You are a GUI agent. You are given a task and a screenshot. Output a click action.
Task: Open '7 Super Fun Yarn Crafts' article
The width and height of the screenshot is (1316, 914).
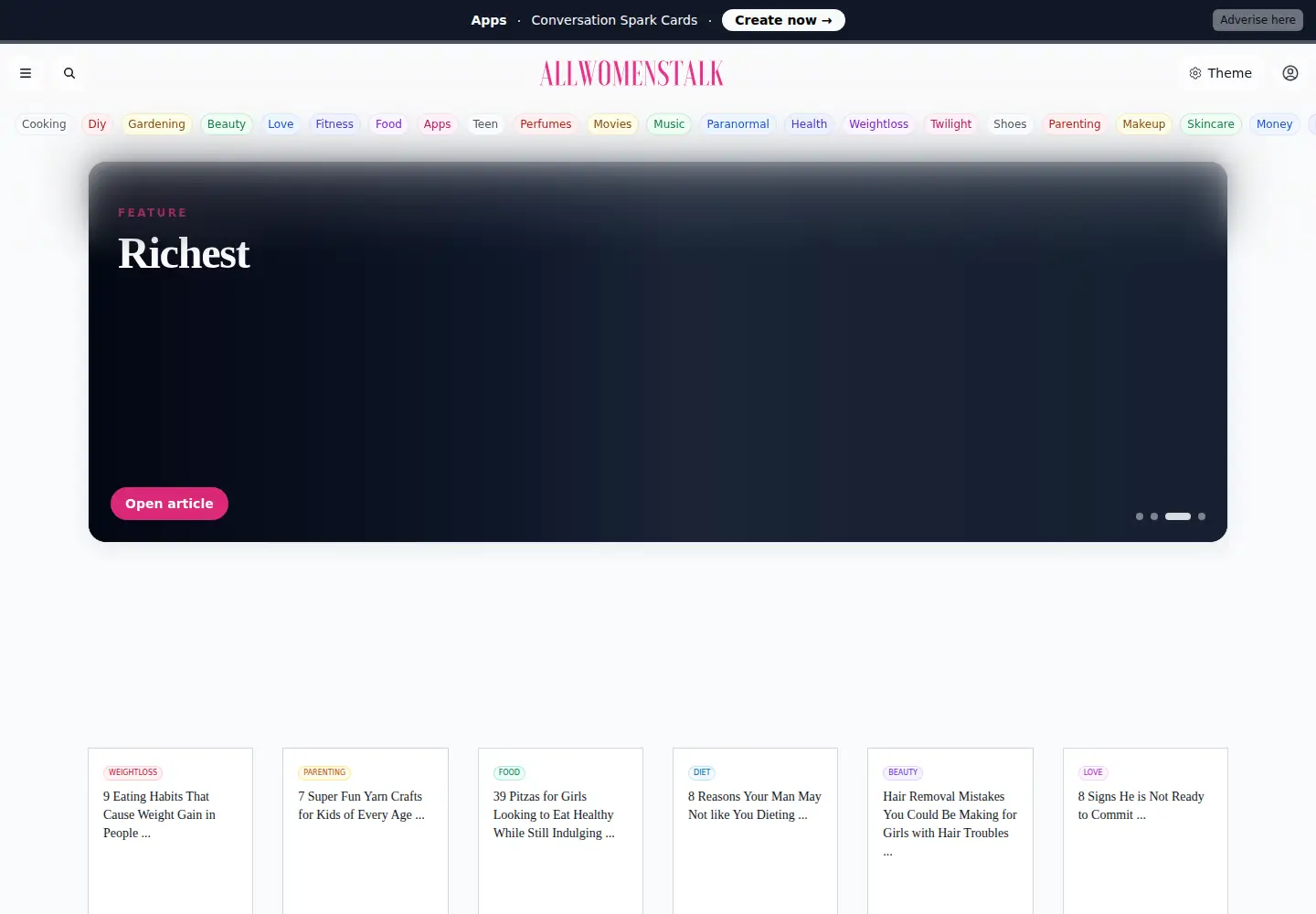coord(361,805)
